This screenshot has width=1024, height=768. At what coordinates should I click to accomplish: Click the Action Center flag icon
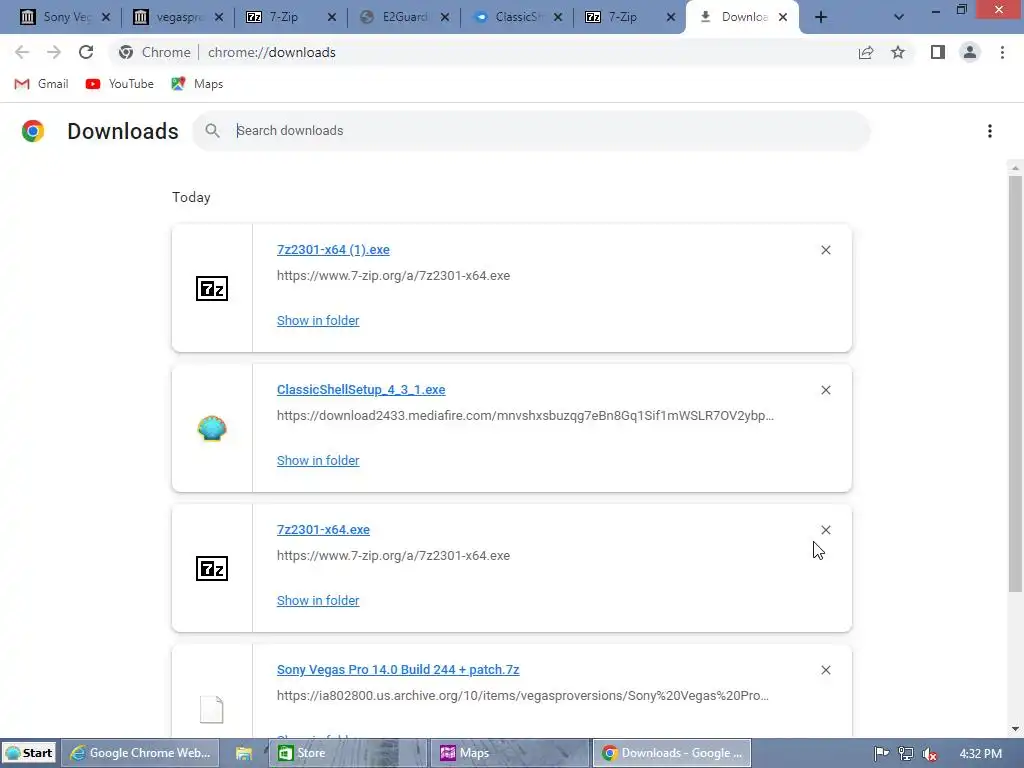point(881,754)
